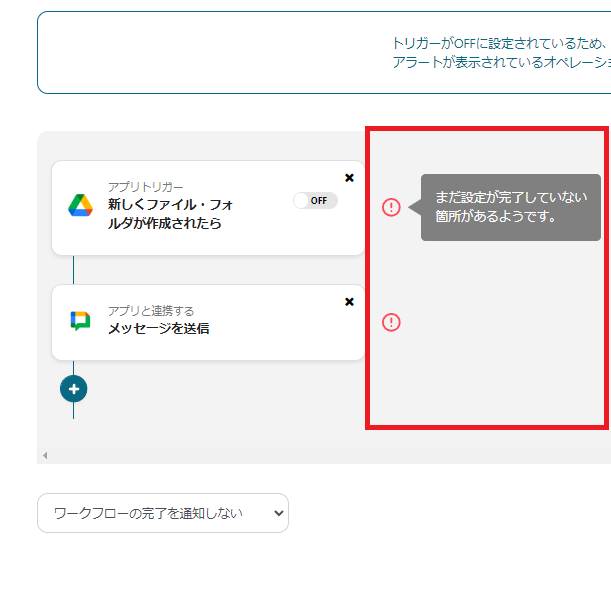Open the メッセージを送信 operation card
Image resolution: width=611 pixels, height=595 pixels.
pyautogui.click(x=208, y=322)
